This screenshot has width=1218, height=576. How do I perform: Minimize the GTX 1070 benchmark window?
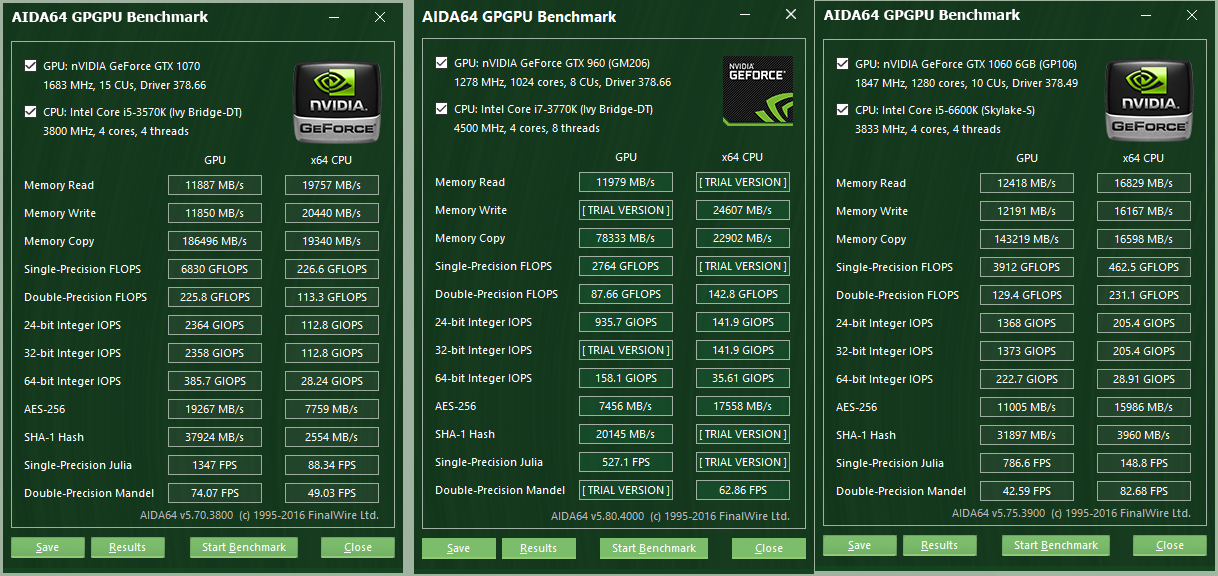pyautogui.click(x=334, y=17)
